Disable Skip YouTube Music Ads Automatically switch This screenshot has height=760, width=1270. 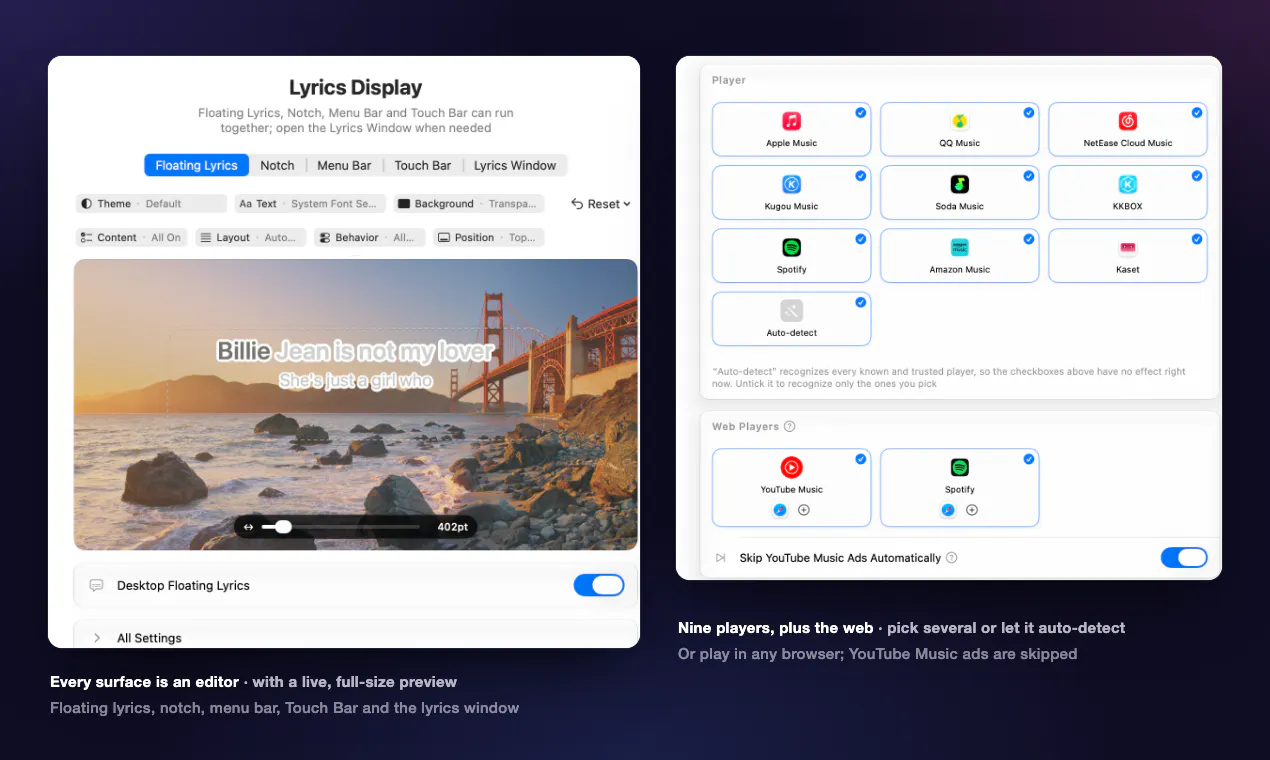[1184, 558]
